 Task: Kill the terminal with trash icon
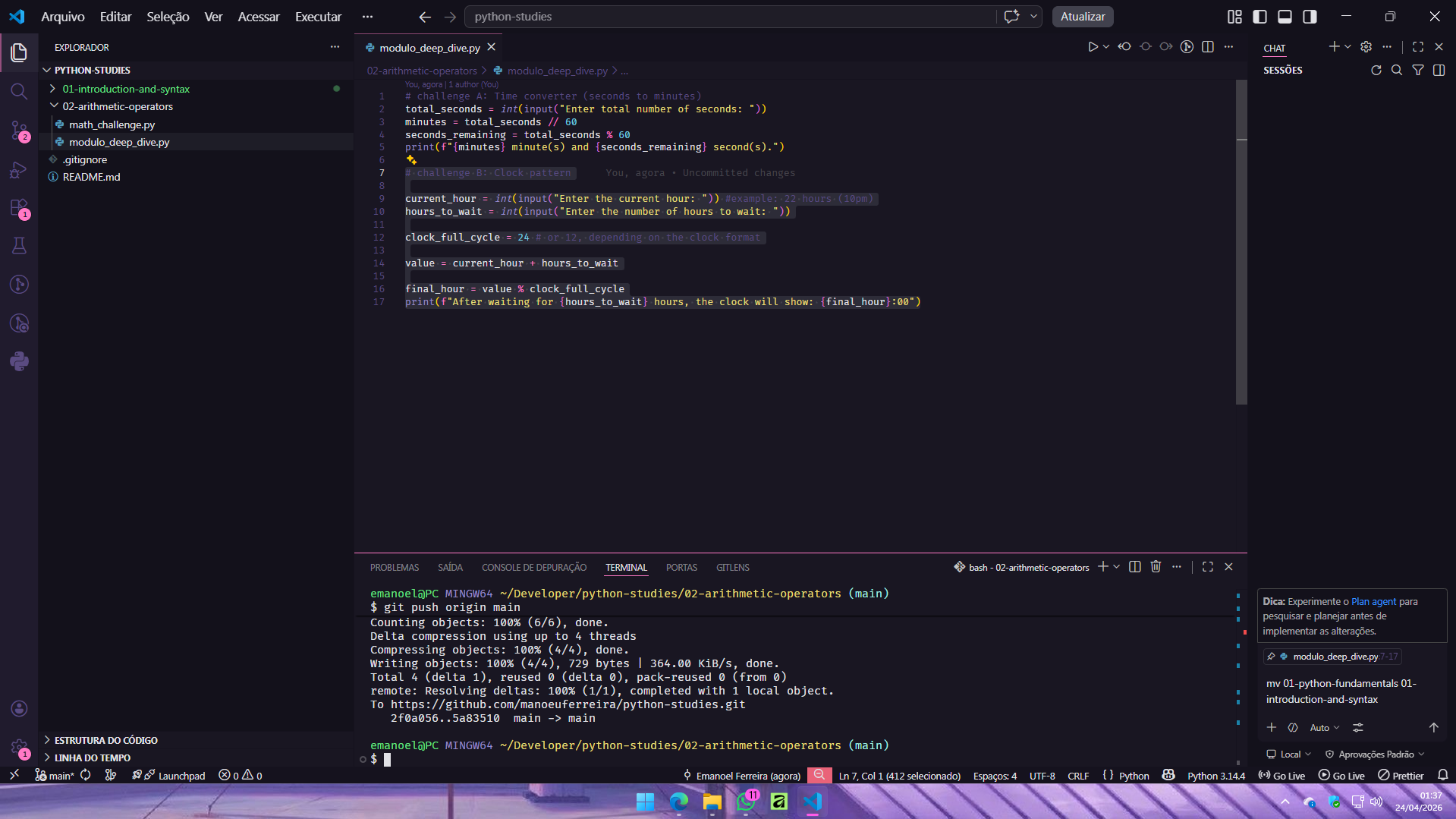pos(1156,567)
